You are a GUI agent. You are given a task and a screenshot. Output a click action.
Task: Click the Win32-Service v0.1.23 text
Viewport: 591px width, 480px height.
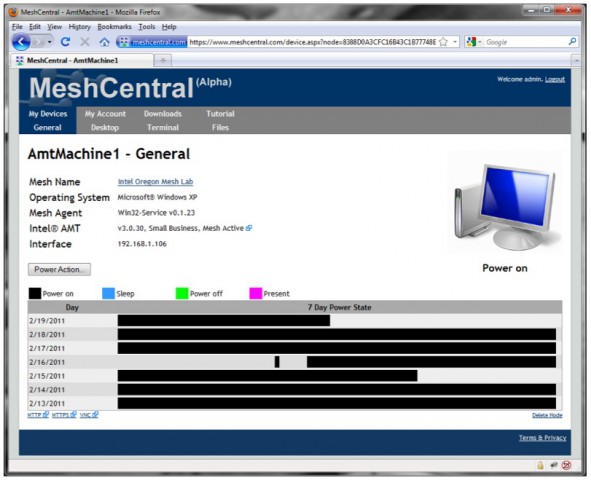click(x=156, y=212)
